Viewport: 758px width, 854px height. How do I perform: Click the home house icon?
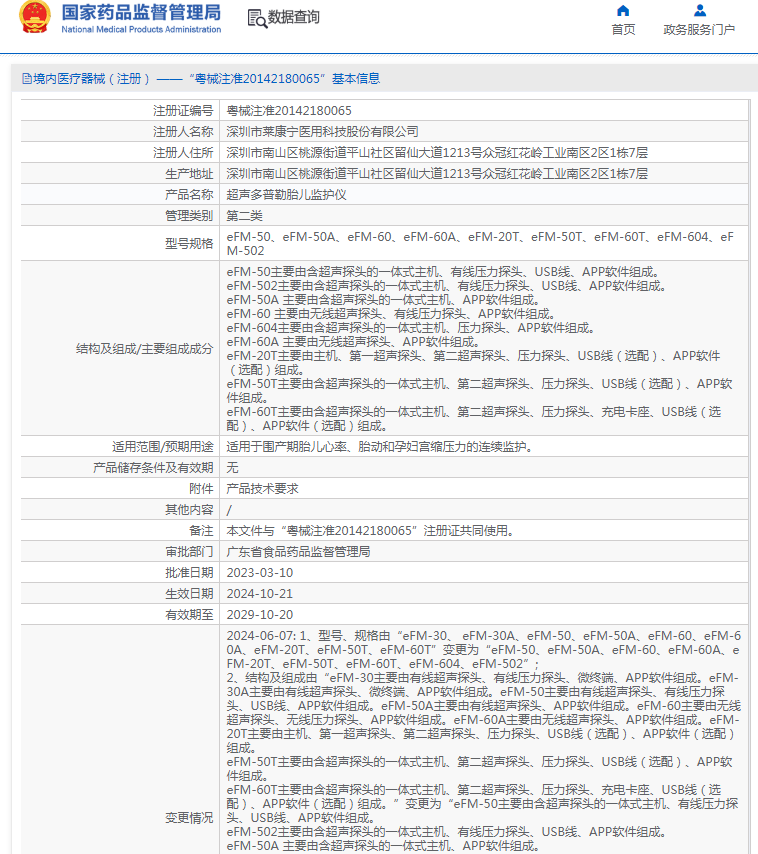pos(623,11)
